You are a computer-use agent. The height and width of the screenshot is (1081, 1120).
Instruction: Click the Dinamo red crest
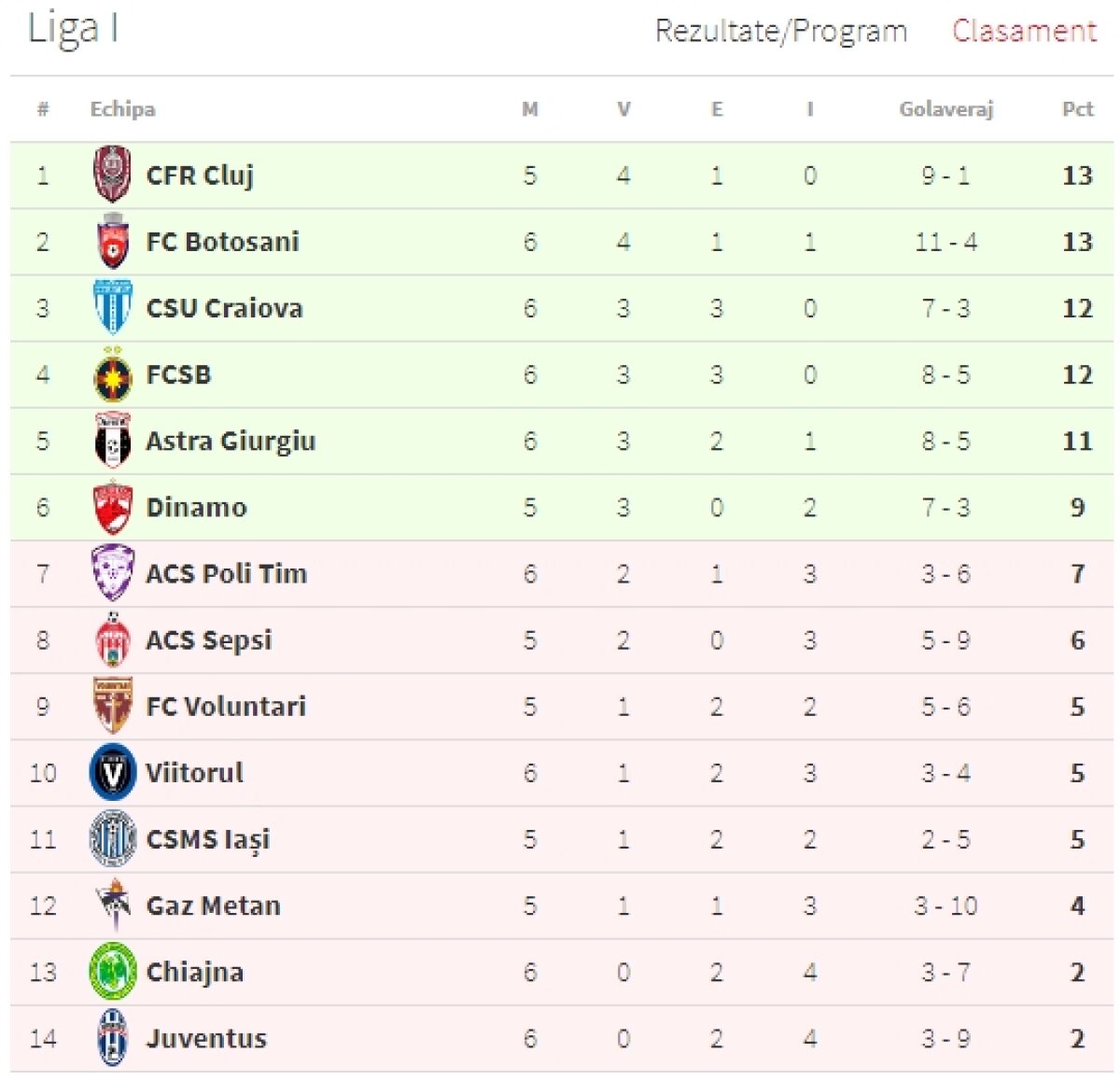tap(113, 508)
